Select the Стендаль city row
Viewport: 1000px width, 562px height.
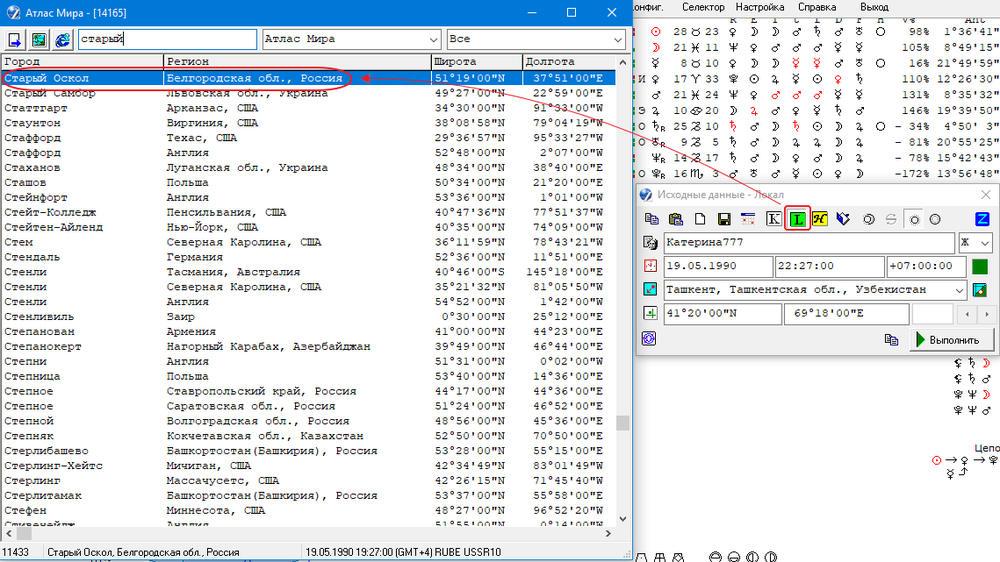pos(308,257)
